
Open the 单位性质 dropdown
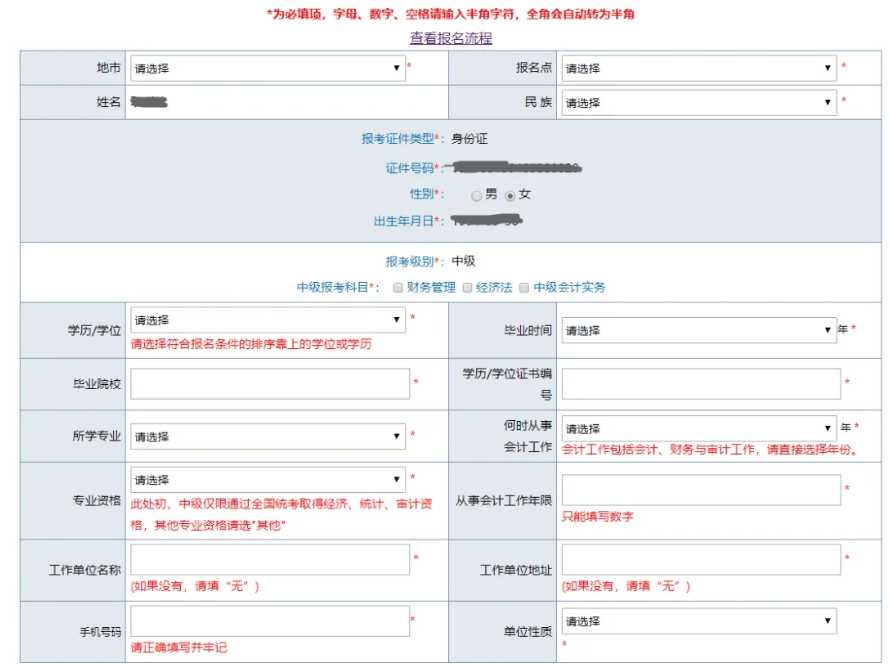pos(699,621)
